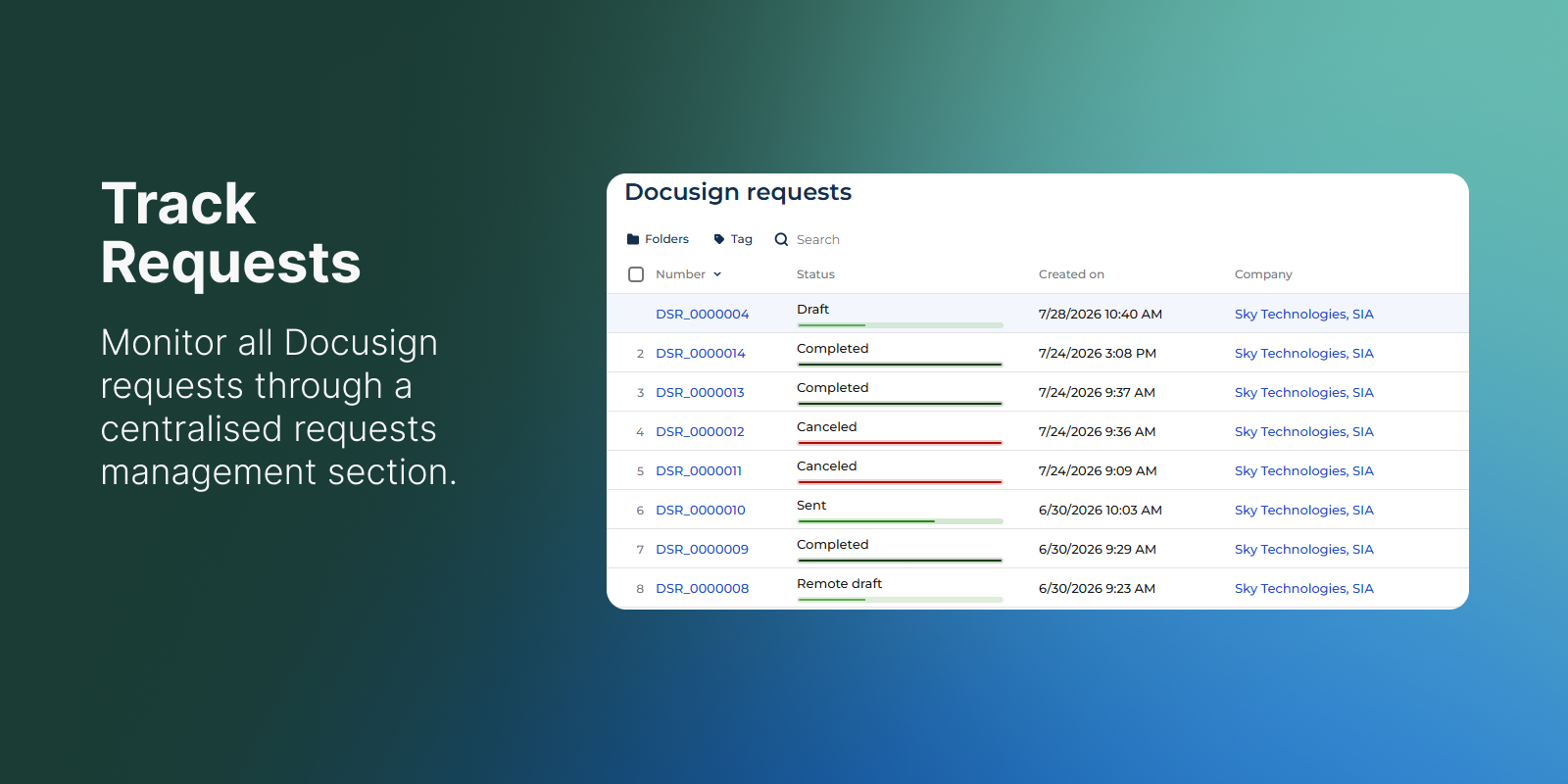Open company link in DSR_0000009 row
This screenshot has width=1568, height=784.
(1304, 550)
